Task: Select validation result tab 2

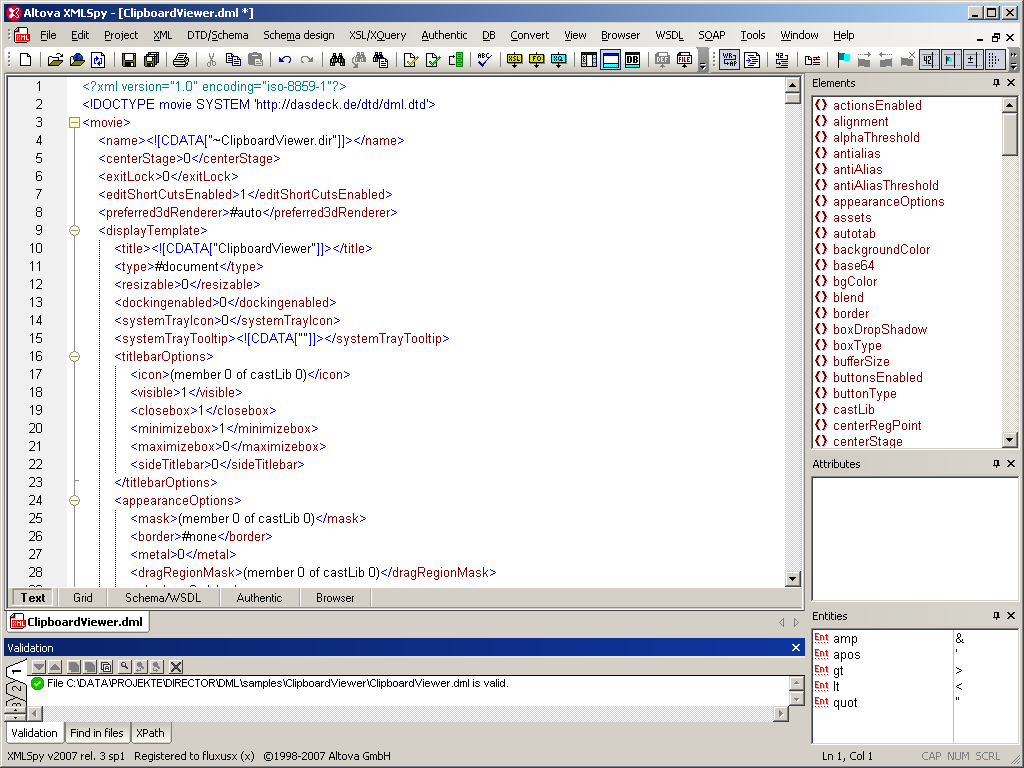Action: 16,688
